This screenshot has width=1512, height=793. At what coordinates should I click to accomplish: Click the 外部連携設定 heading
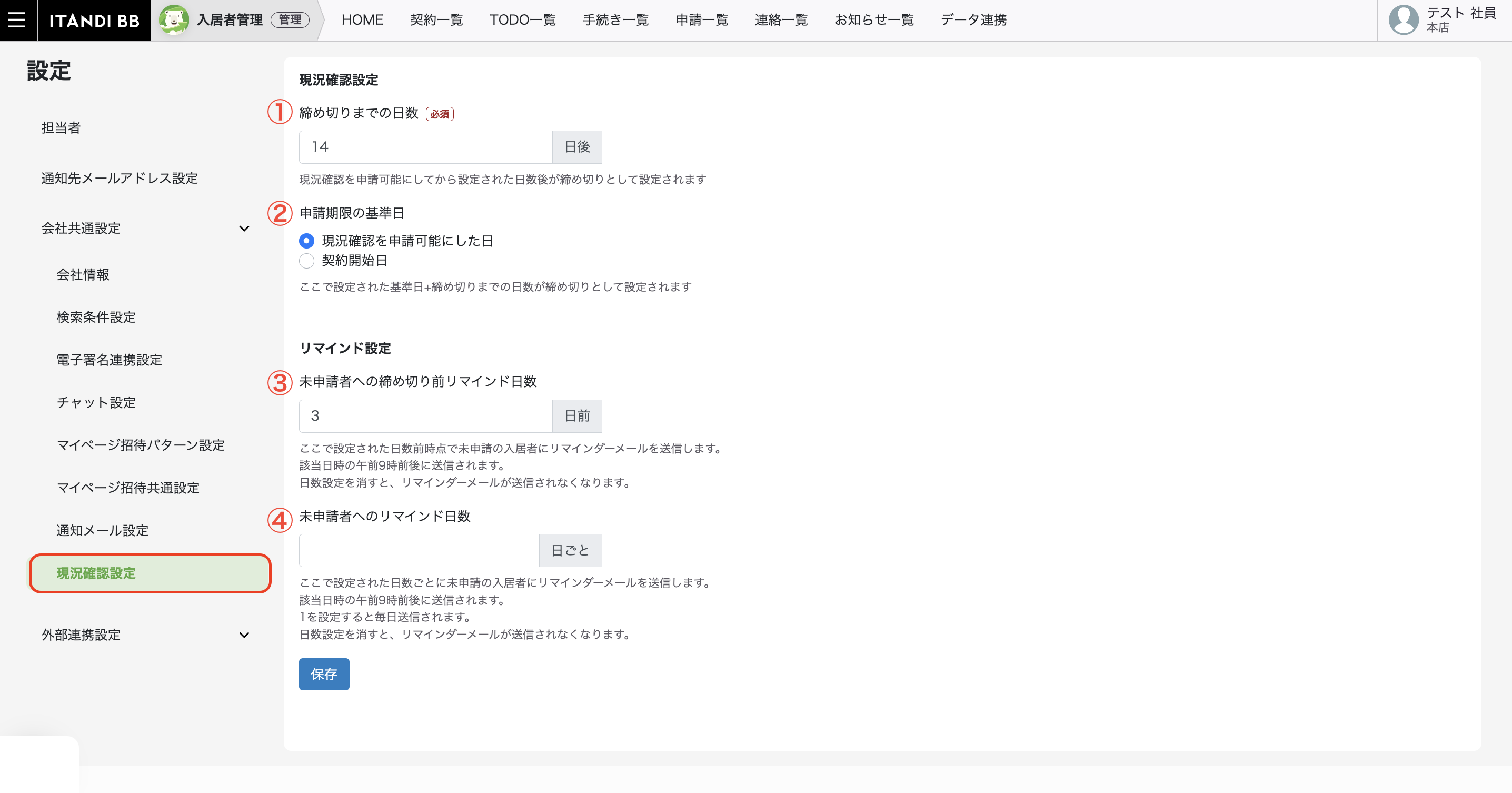[81, 635]
